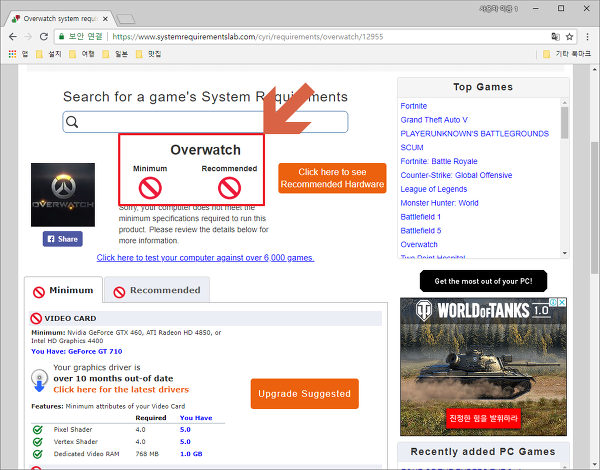Open PLAYERUNKNOWN'S BATTLEGROUNDS link

474,134
